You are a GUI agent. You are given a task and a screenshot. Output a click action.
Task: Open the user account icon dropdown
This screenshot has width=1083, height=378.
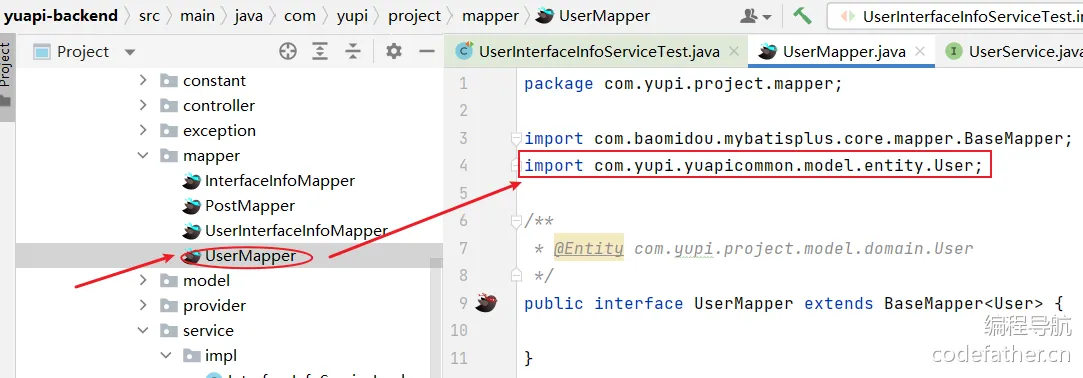(x=756, y=16)
